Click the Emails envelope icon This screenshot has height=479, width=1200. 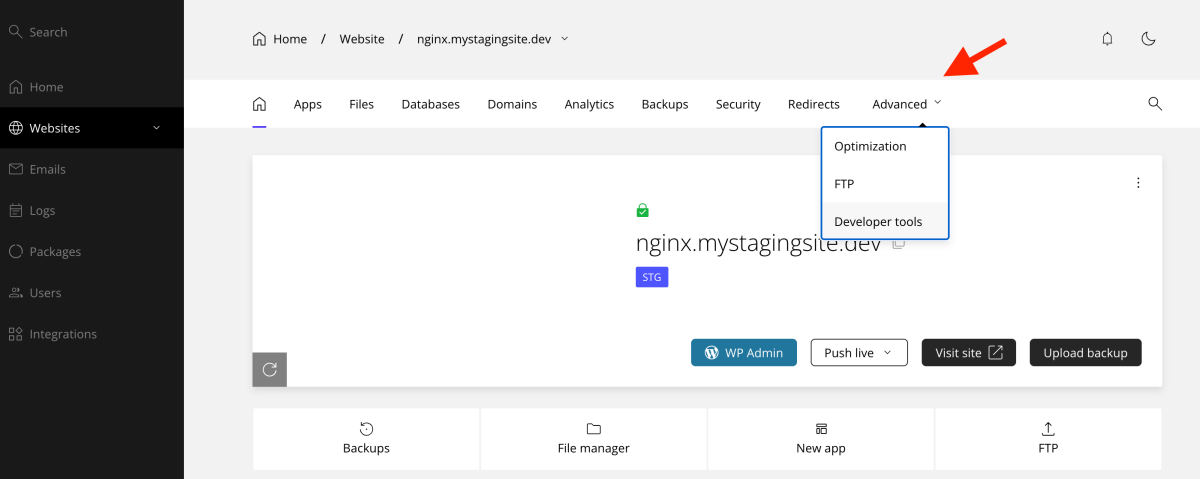tap(15, 169)
